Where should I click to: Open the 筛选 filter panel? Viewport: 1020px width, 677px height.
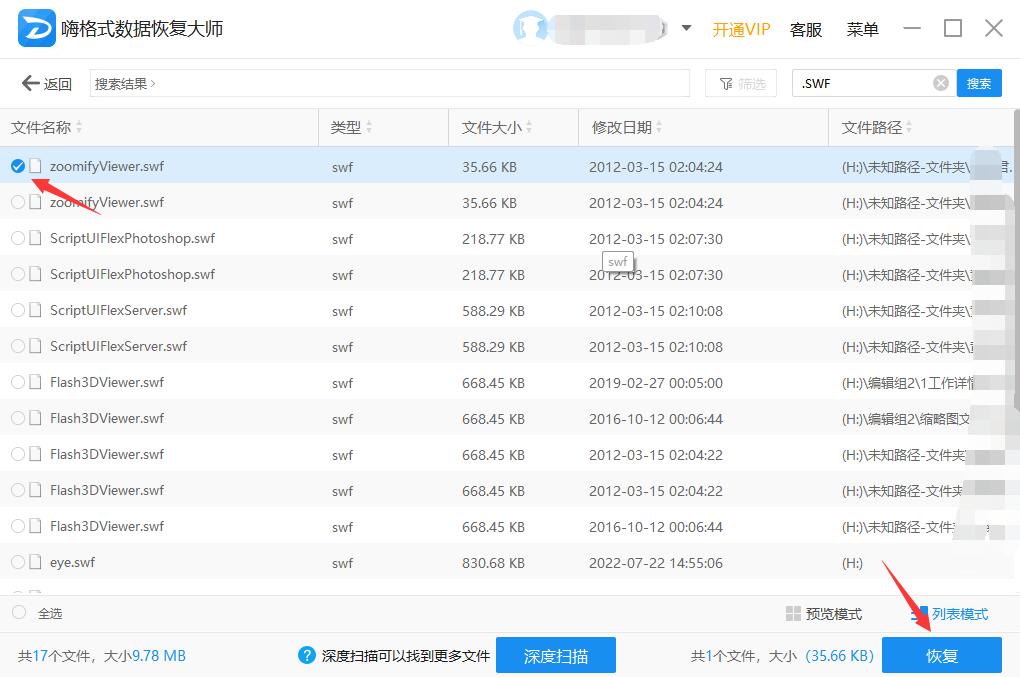(741, 83)
